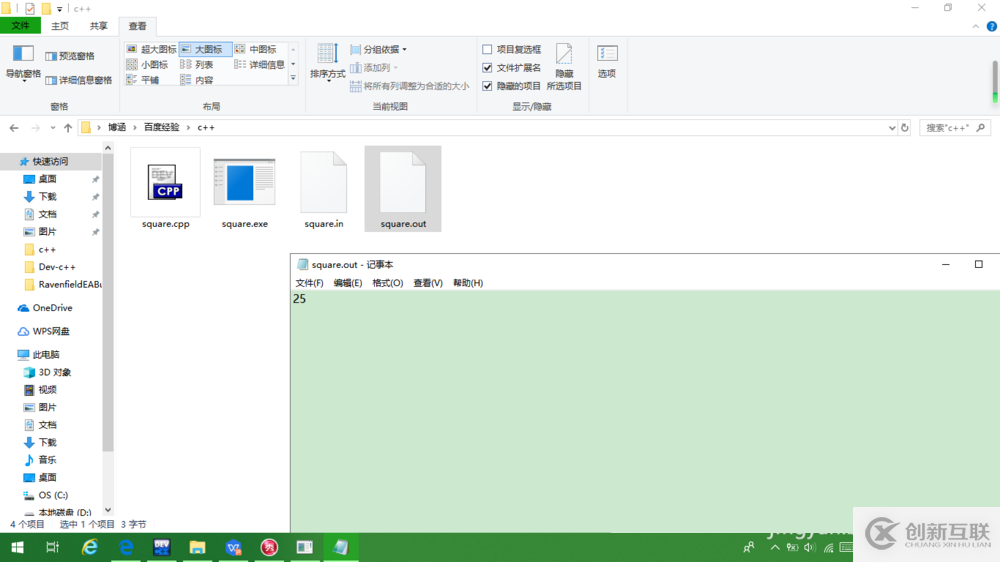The height and width of the screenshot is (562, 1000).
Task: Select the List layout
Action: click(197, 64)
